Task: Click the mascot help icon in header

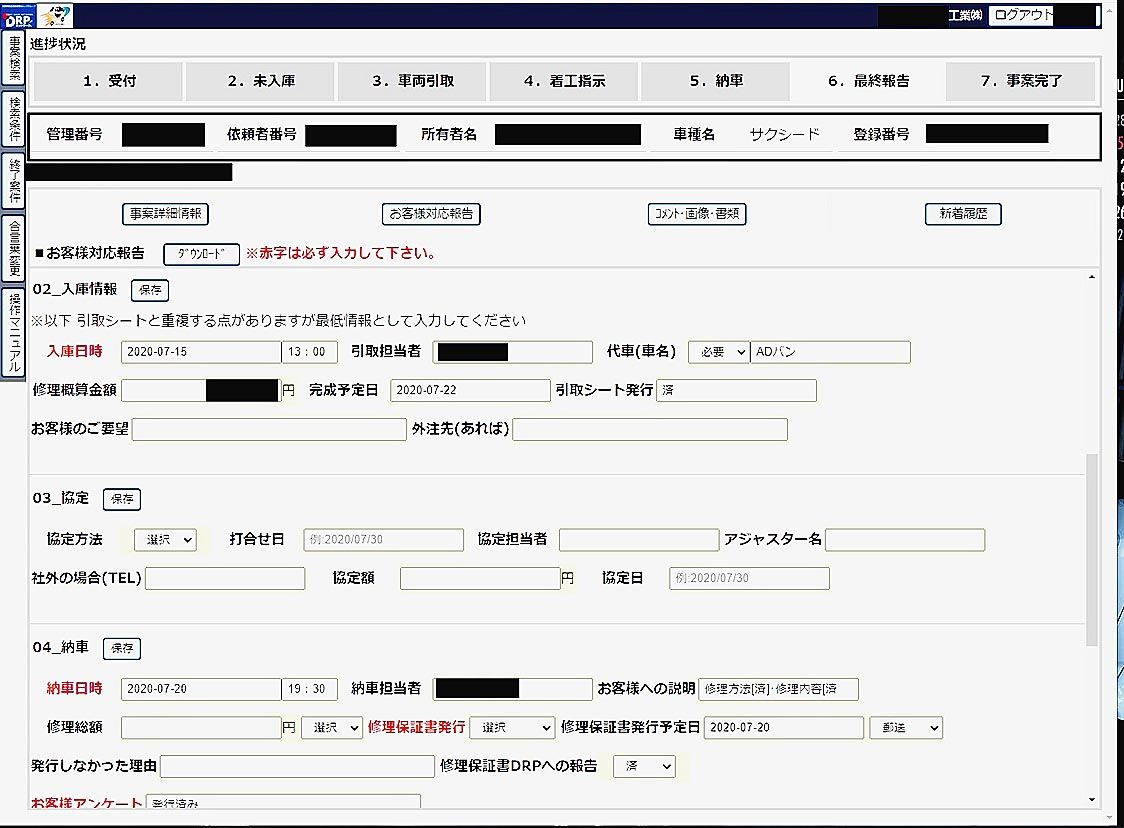Action: pyautogui.click(x=54, y=15)
